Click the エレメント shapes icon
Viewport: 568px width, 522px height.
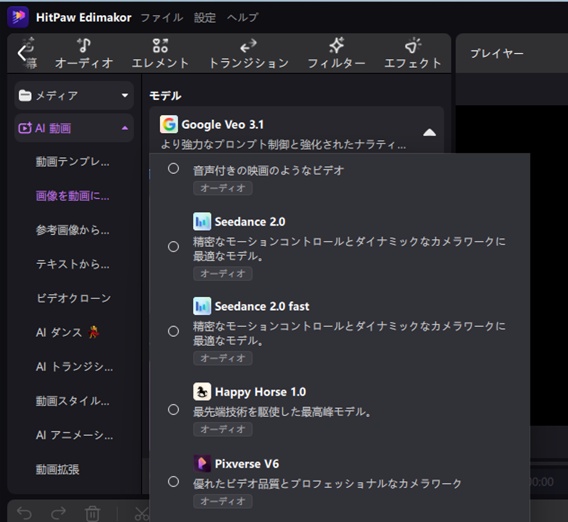coord(160,45)
